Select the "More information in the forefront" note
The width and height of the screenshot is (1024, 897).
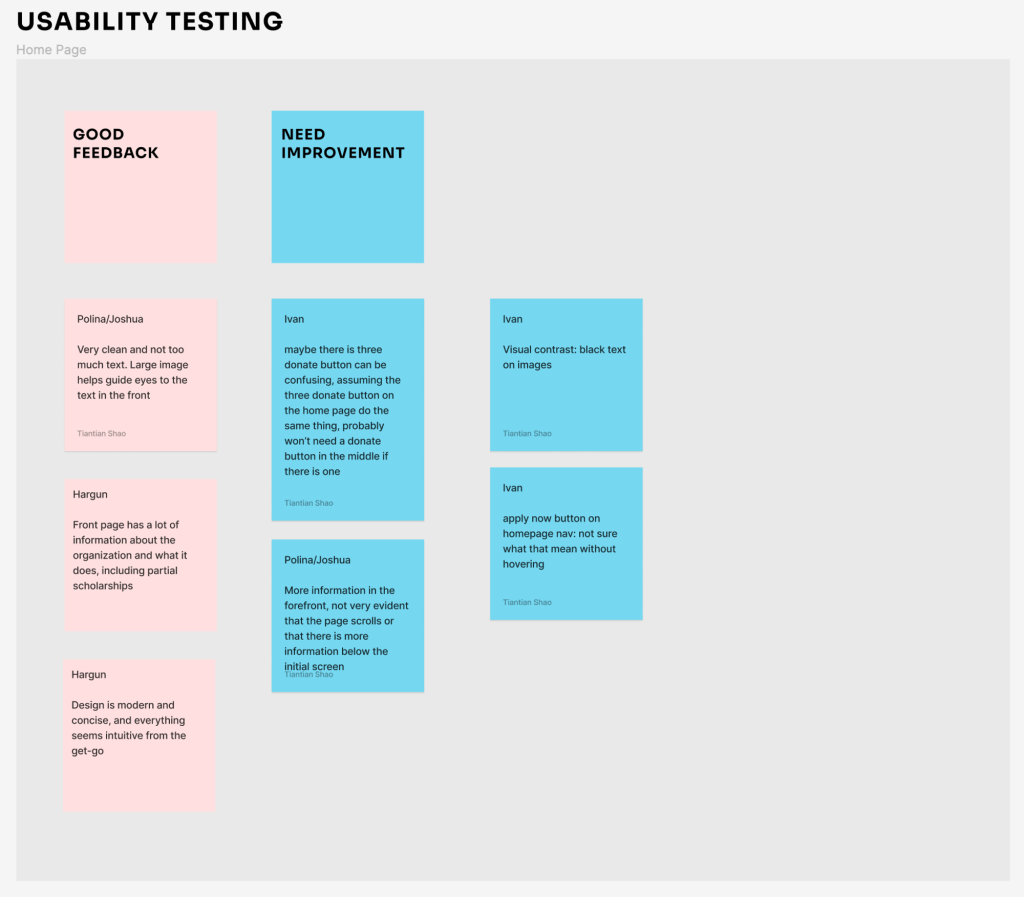(346, 628)
